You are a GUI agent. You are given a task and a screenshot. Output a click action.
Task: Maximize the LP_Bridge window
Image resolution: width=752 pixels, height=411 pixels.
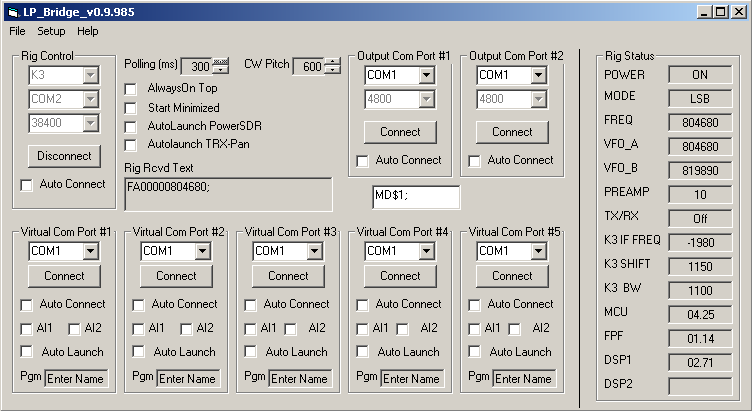coord(720,12)
